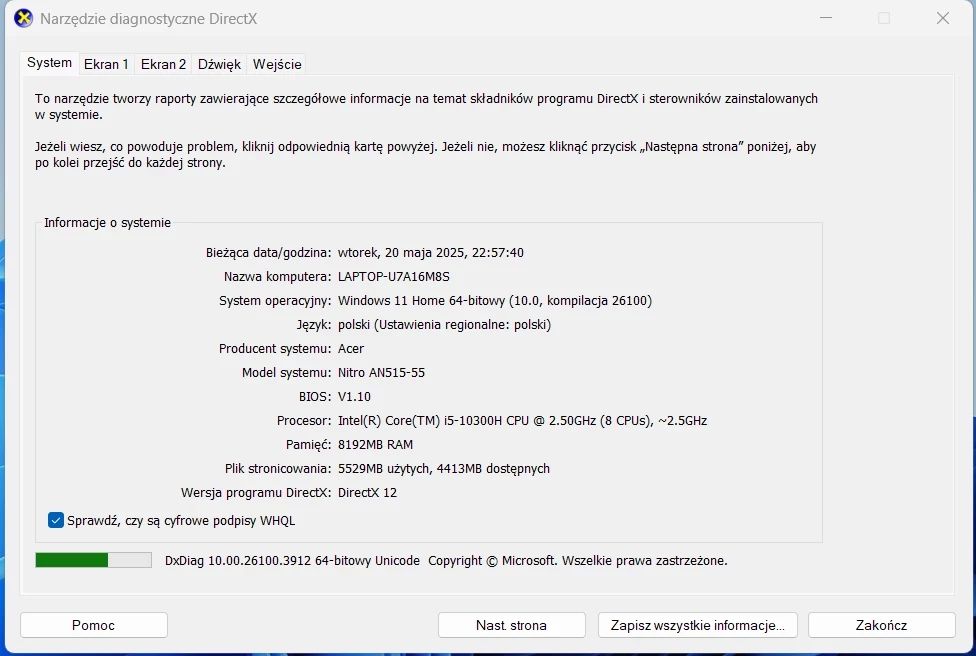
Task: Click language value 'polski (Ustawienia regionalne: polski)'
Action: (444, 324)
